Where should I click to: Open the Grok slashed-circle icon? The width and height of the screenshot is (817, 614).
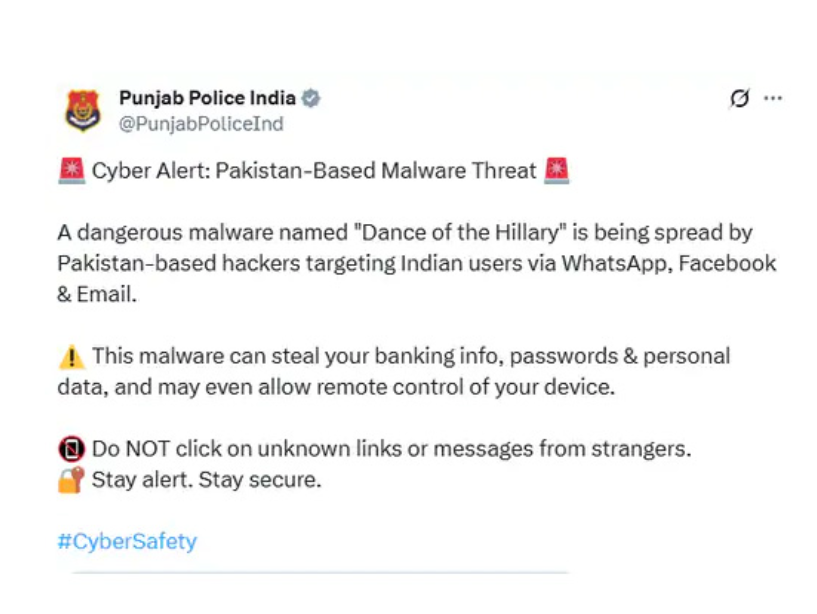coord(740,98)
